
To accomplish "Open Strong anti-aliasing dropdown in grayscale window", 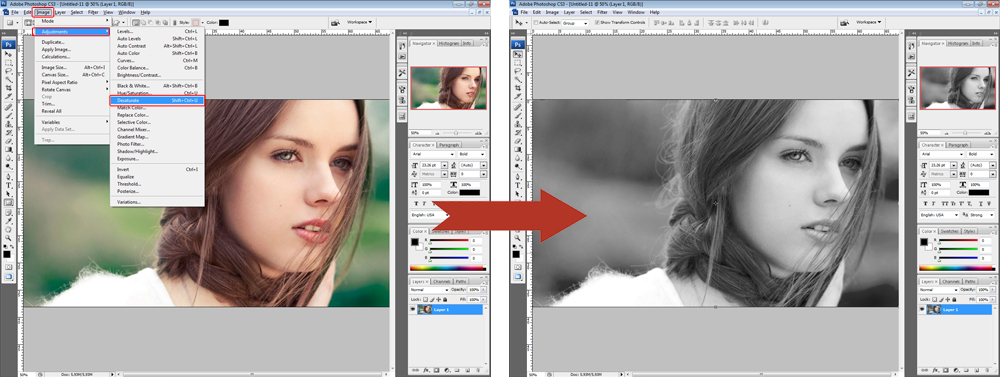I will coord(982,215).
